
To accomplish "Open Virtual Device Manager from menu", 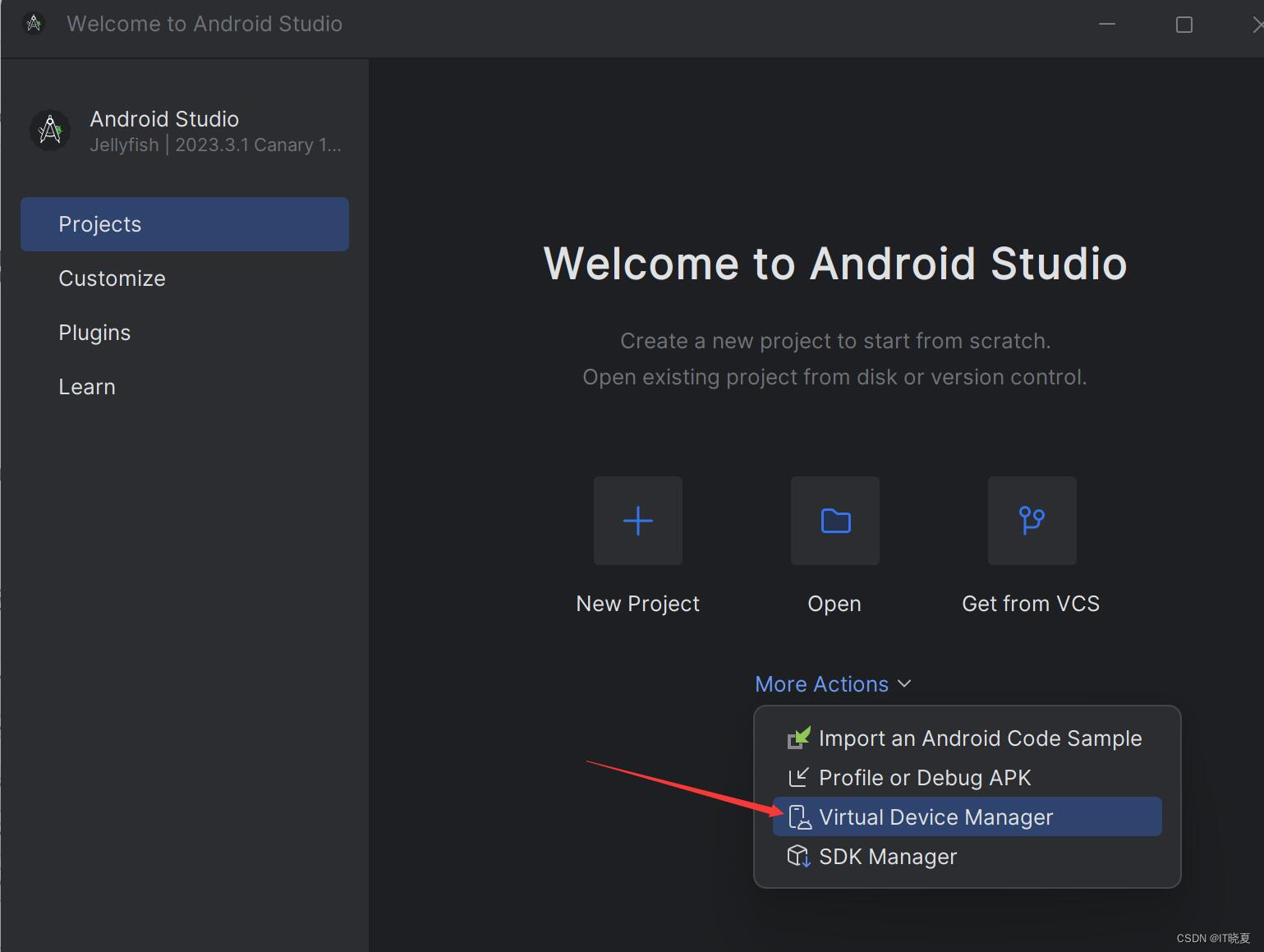I will click(968, 816).
